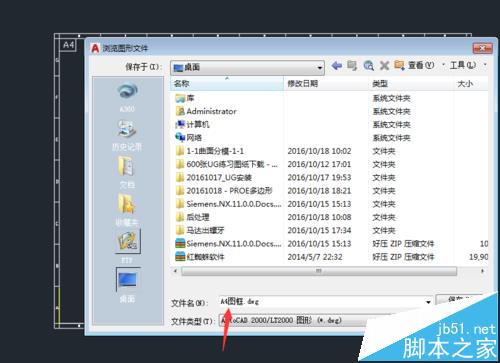Click the Administrator folder icon

[180, 111]
